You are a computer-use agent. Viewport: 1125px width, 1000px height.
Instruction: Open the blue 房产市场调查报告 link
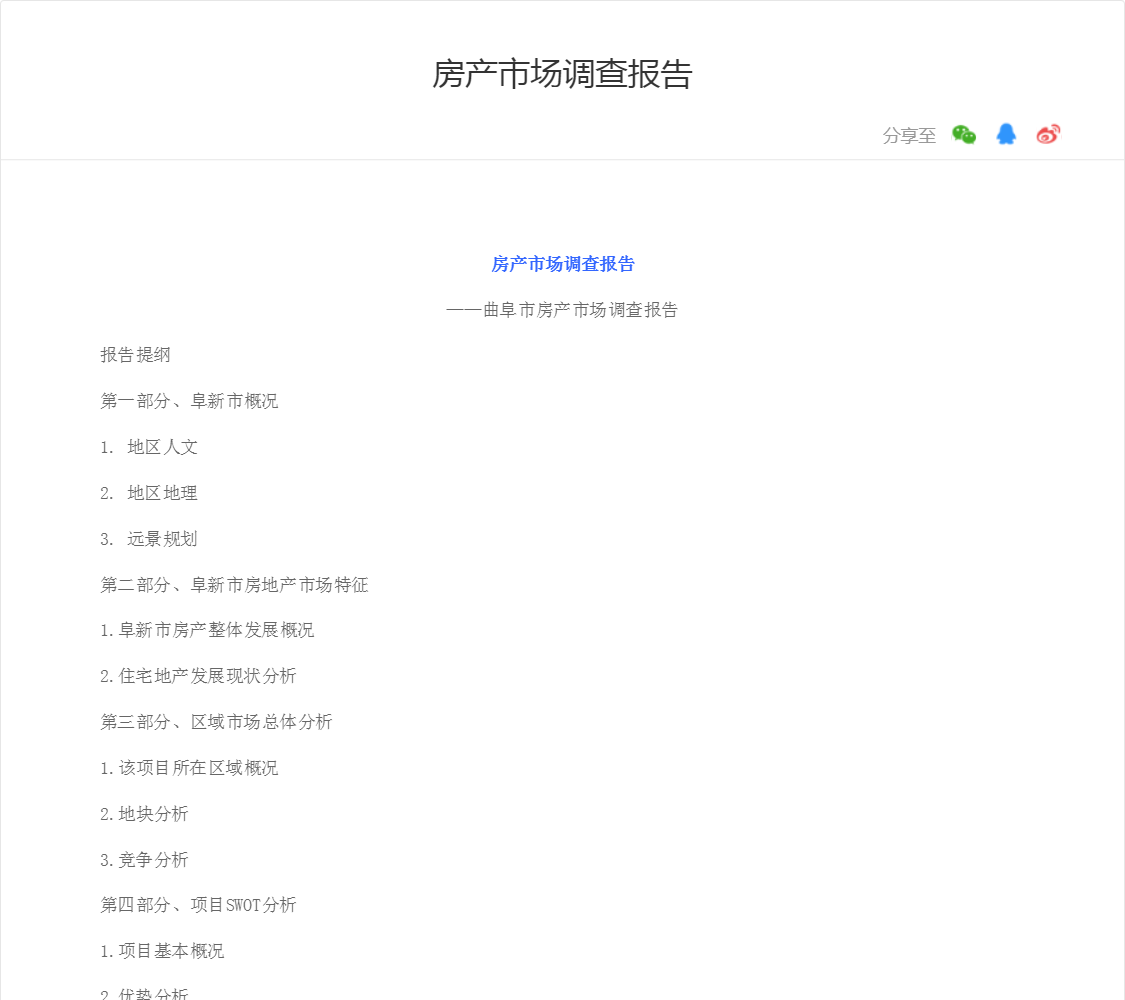click(x=562, y=264)
